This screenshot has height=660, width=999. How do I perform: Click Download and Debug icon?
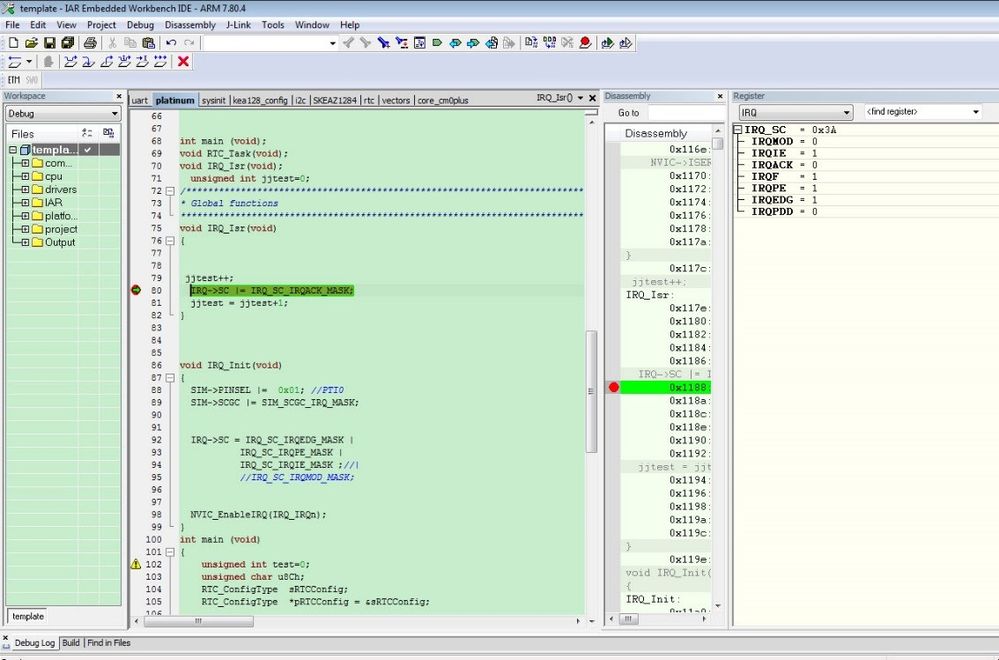607,43
